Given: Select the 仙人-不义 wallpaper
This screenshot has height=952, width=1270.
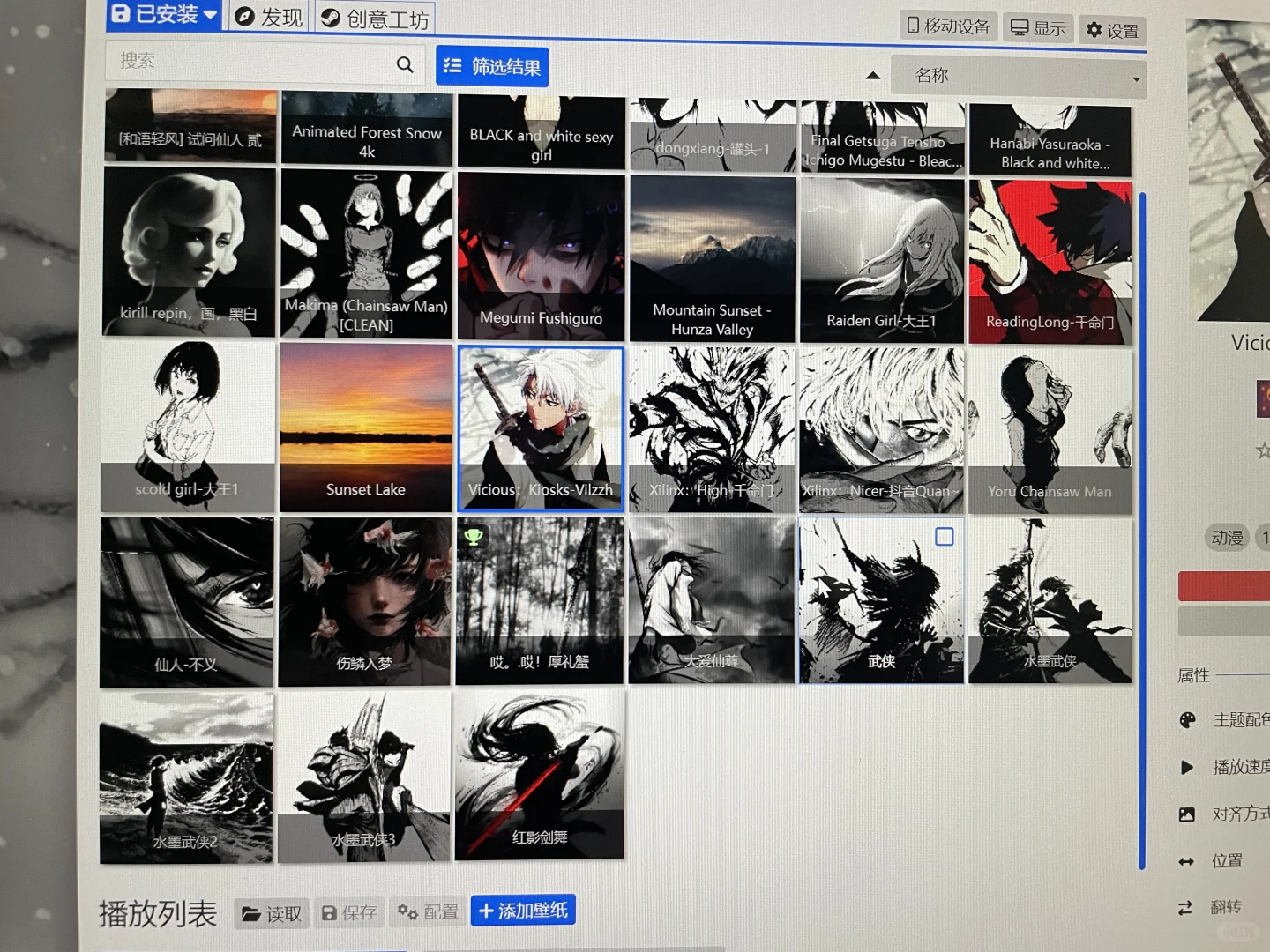Looking at the screenshot, I should [x=186, y=602].
